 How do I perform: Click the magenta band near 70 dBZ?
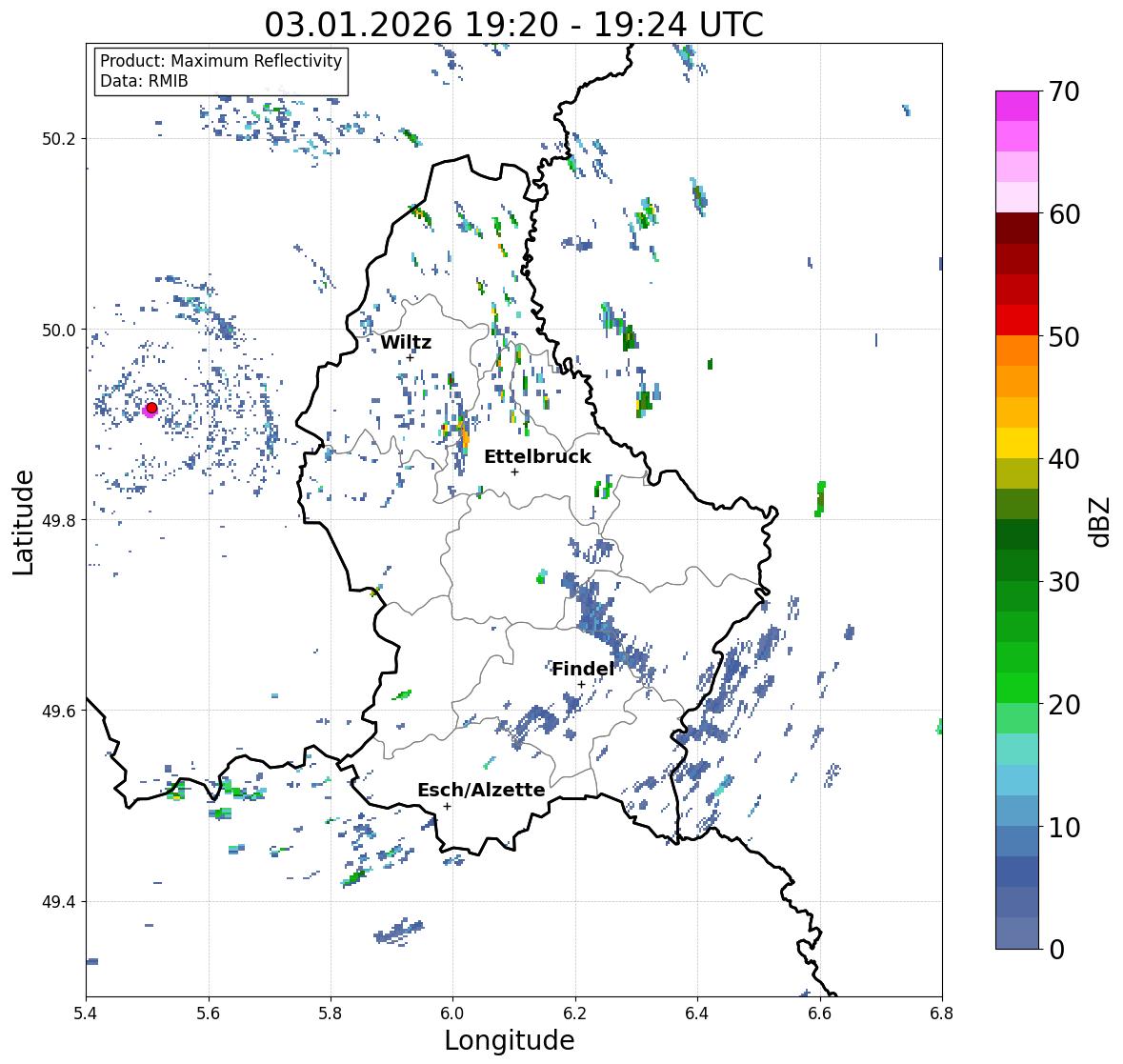[1017, 106]
